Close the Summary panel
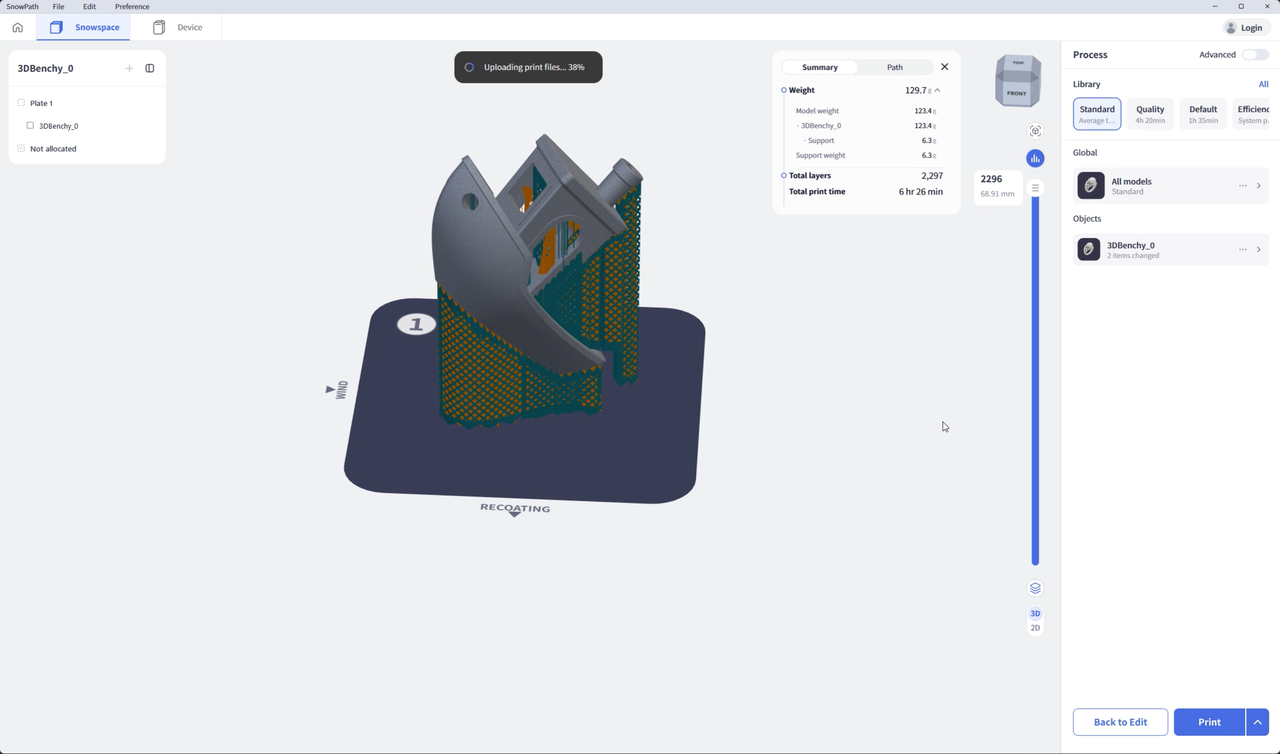 coord(944,67)
